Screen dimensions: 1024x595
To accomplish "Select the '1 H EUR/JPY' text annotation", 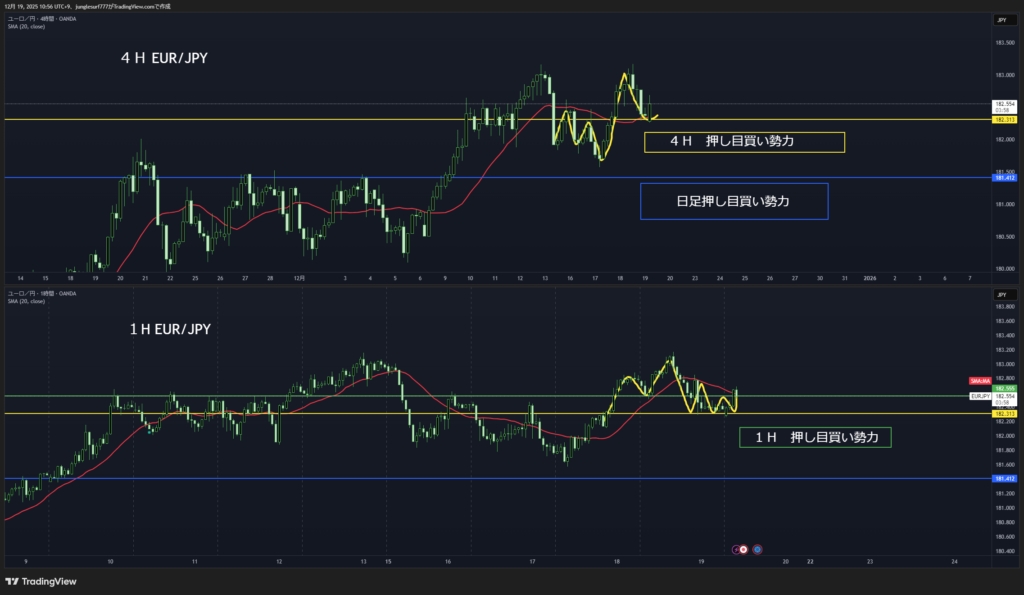I will click(x=171, y=329).
